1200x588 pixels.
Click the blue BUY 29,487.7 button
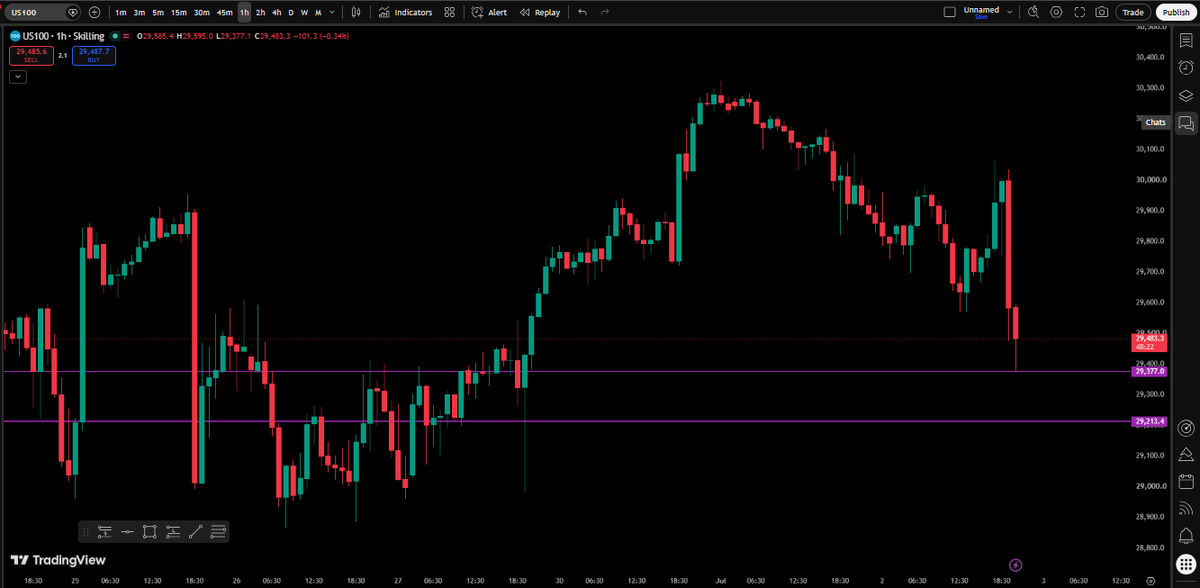point(93,56)
